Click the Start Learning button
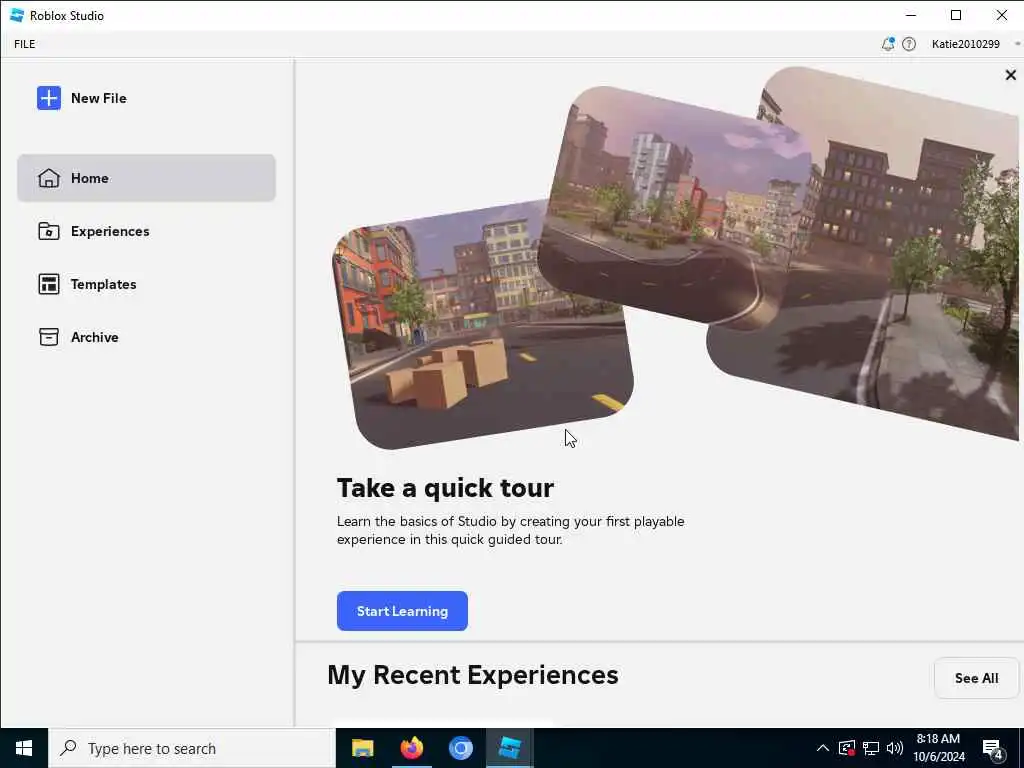The image size is (1024, 768). click(x=402, y=611)
